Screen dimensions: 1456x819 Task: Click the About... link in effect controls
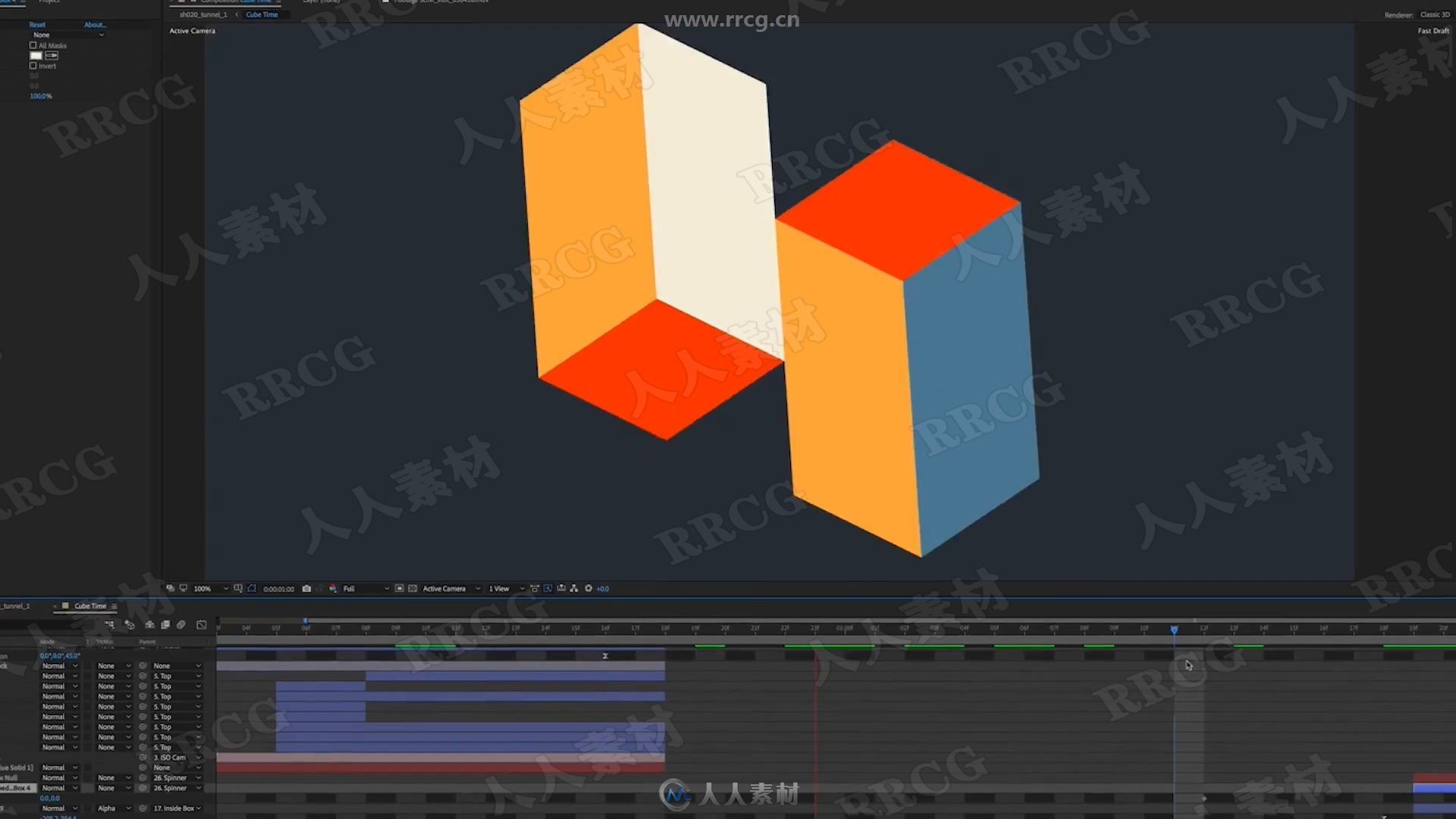(95, 25)
